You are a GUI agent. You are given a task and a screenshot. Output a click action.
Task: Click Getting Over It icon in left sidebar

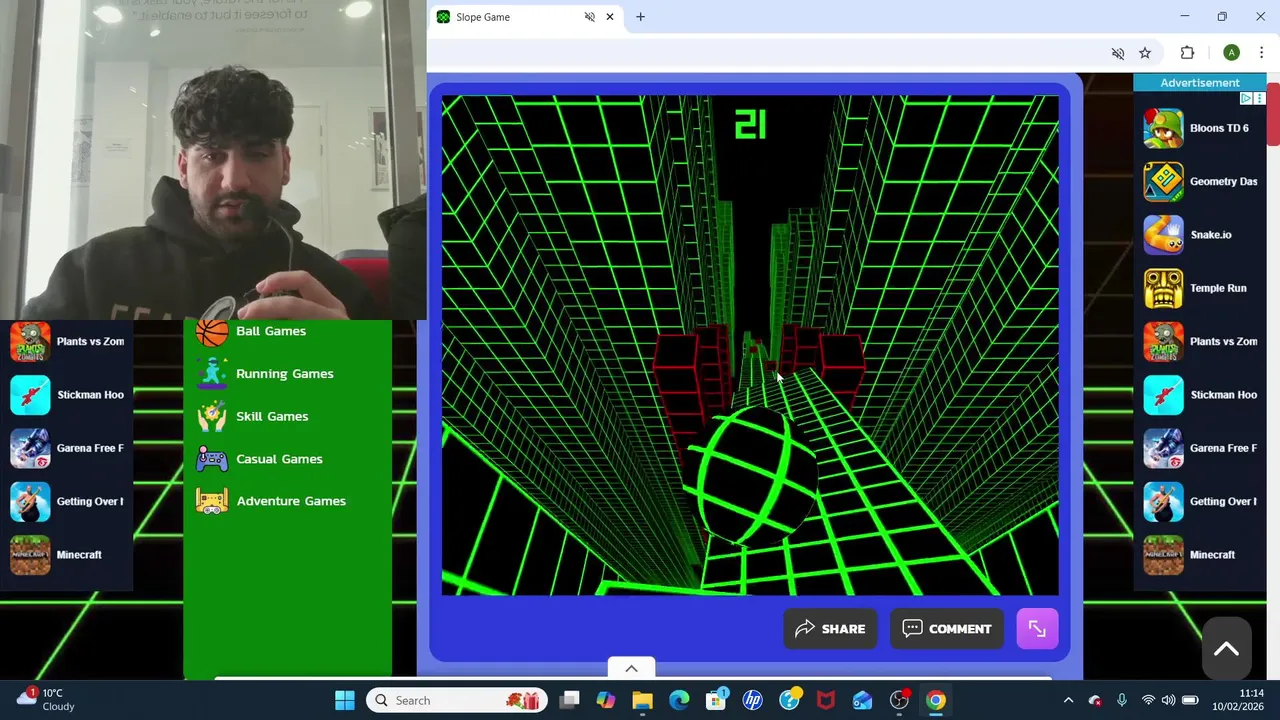(30, 501)
